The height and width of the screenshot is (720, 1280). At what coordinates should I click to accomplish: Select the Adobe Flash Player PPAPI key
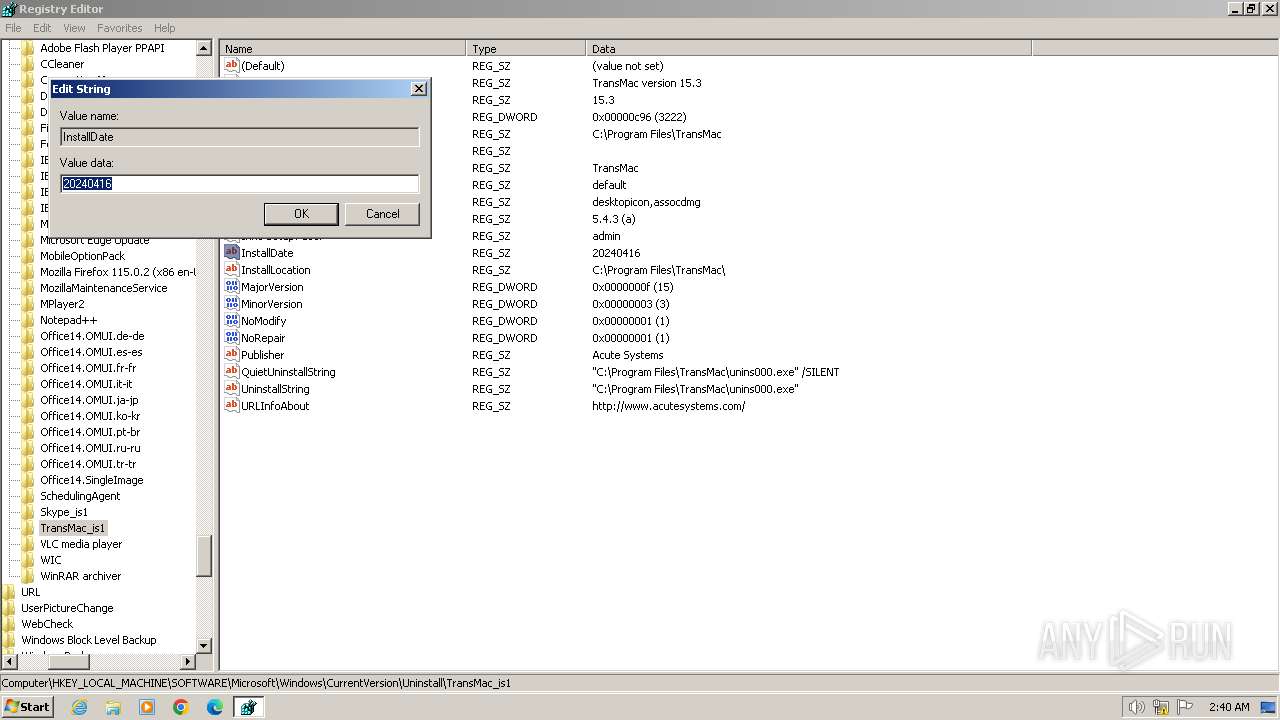tap(102, 48)
